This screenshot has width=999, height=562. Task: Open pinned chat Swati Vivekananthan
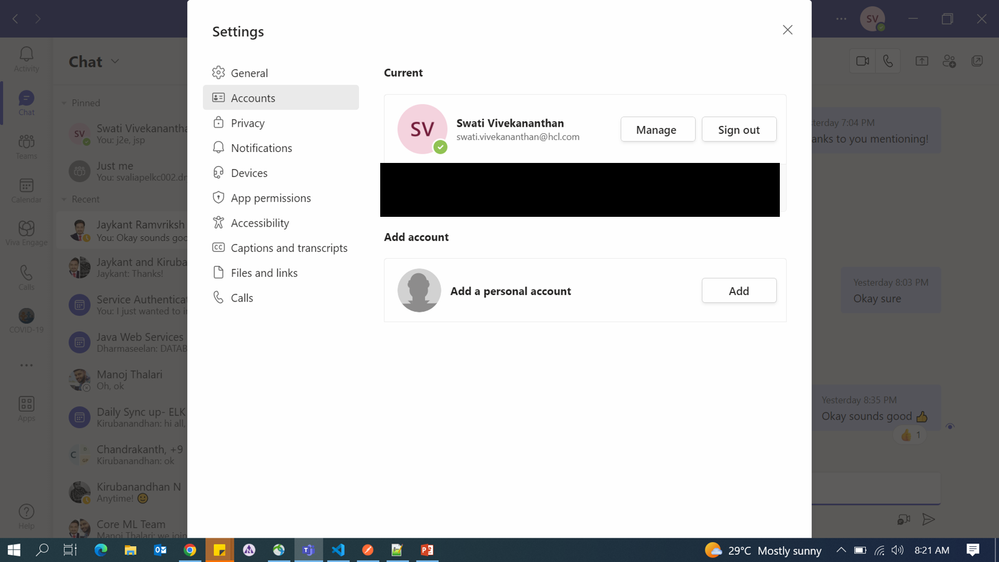(x=124, y=134)
